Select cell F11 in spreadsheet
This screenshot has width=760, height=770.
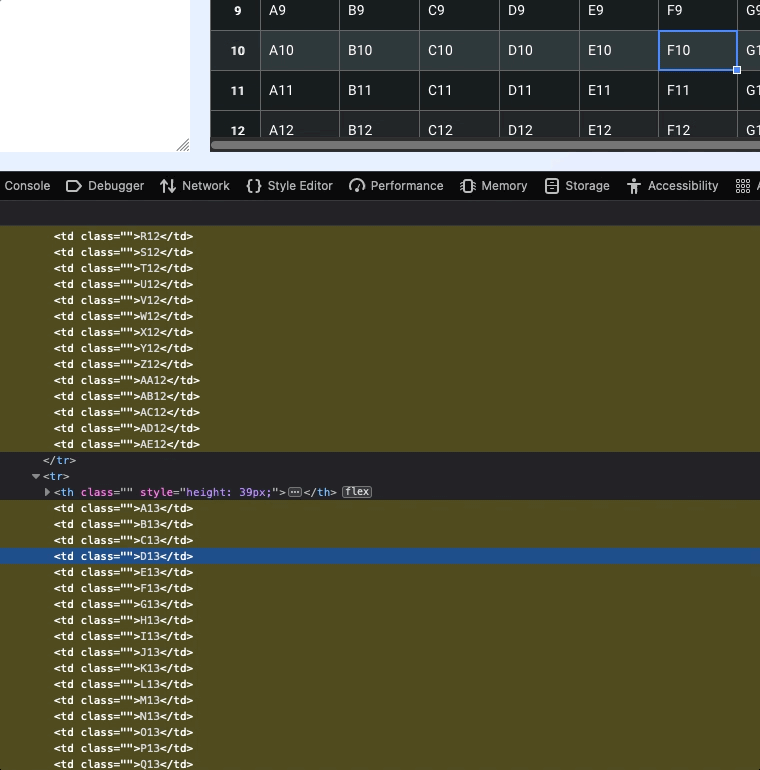[x=698, y=90]
